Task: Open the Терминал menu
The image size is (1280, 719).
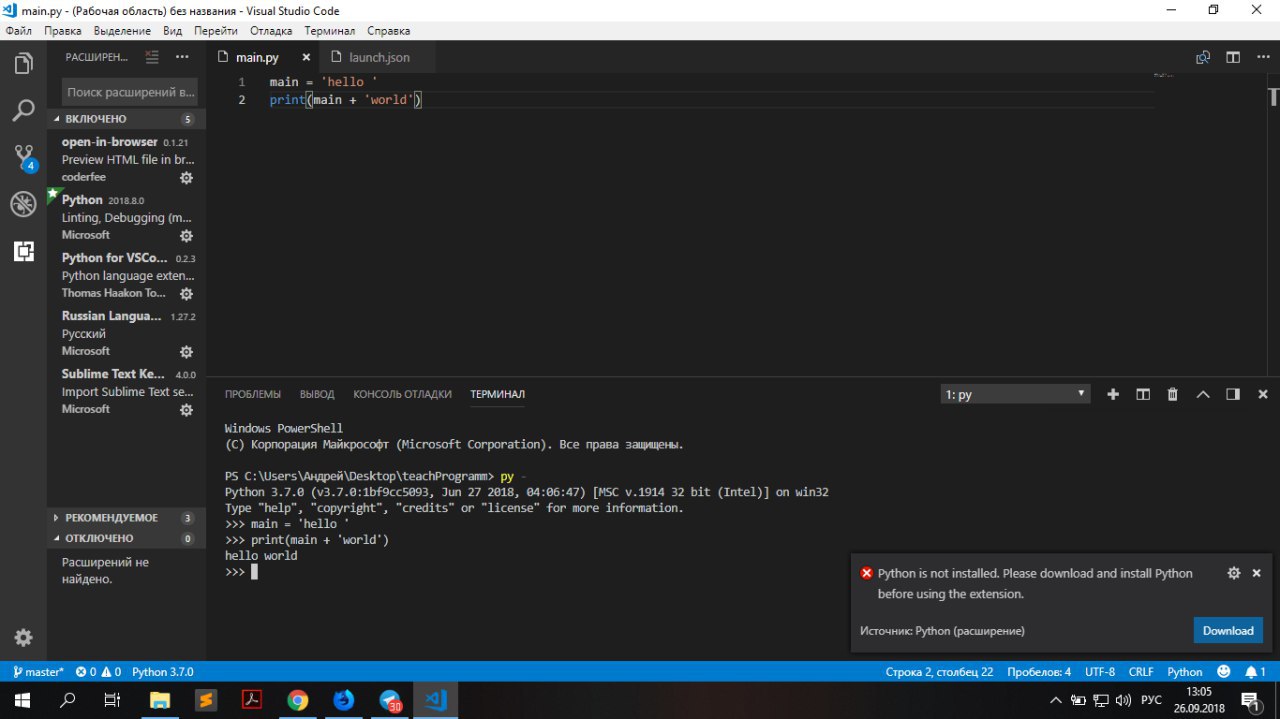Action: 329,31
